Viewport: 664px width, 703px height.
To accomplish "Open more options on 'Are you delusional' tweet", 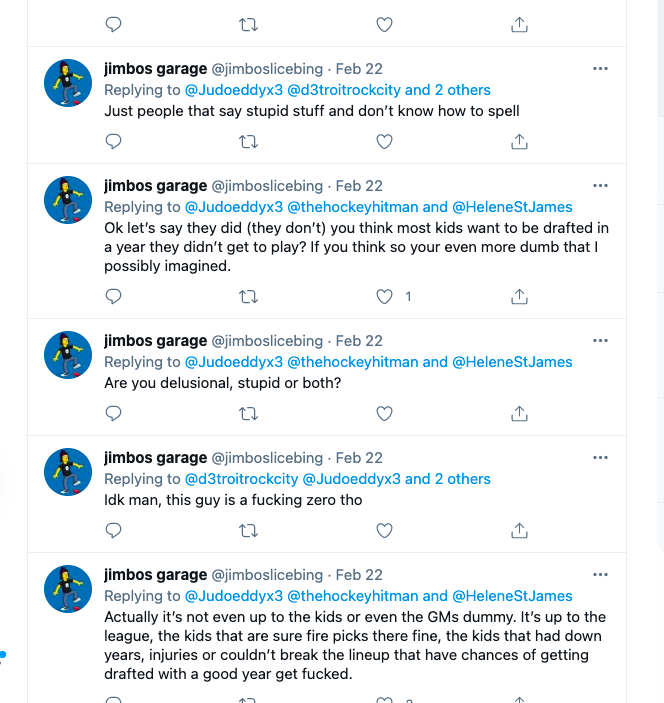I will pyautogui.click(x=600, y=341).
